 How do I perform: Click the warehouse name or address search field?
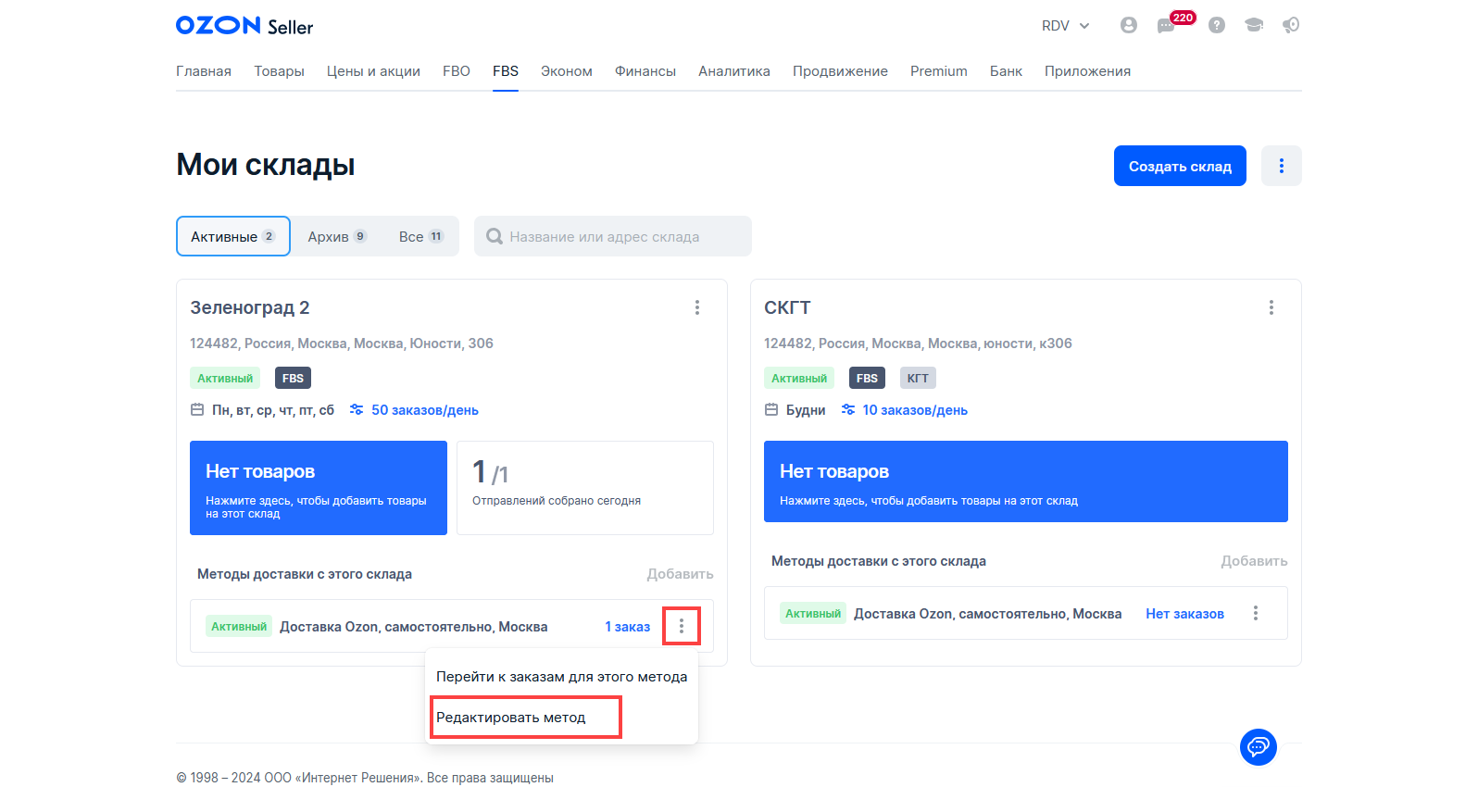click(613, 236)
